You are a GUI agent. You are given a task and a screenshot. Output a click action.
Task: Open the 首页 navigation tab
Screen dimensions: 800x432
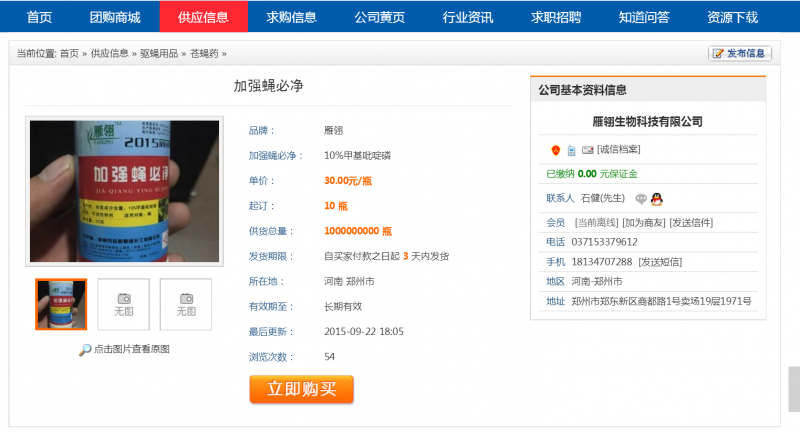(x=40, y=17)
